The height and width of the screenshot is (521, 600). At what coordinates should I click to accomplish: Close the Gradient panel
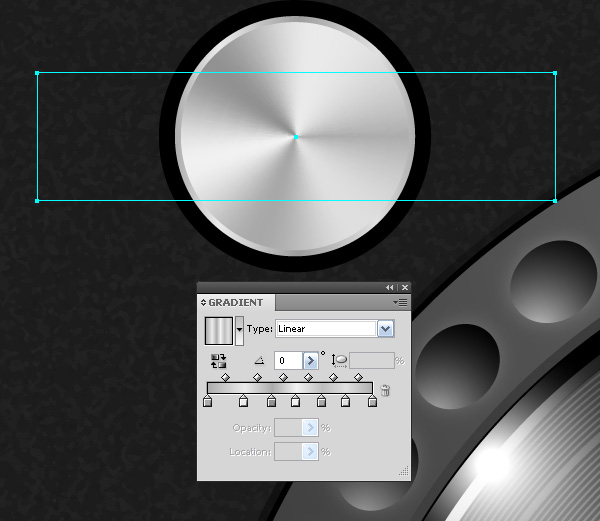click(405, 287)
